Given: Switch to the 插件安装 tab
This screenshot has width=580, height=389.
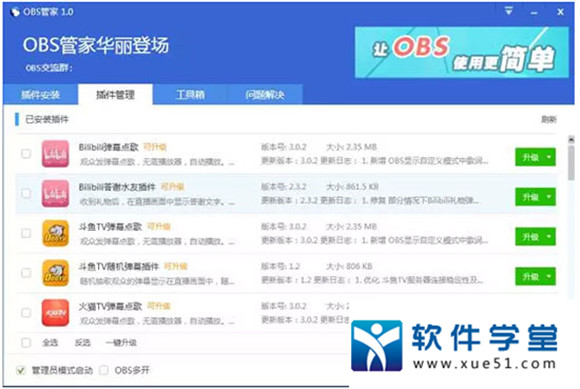Looking at the screenshot, I should coord(40,95).
